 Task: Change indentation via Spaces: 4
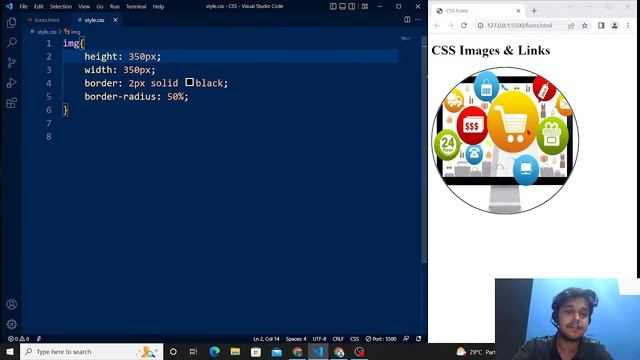coord(296,339)
